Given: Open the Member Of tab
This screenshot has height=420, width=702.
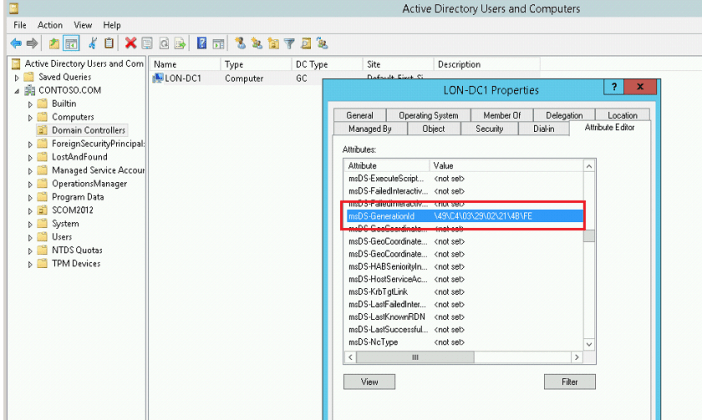Looking at the screenshot, I should (x=502, y=116).
